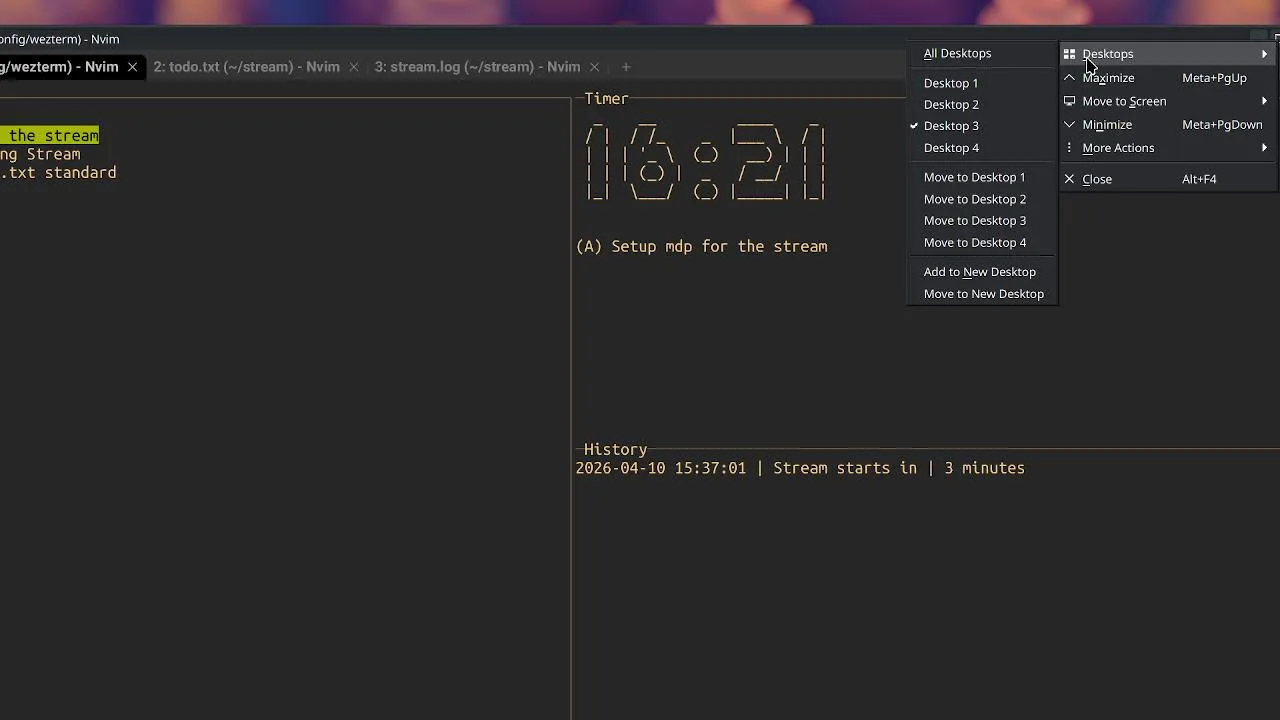Image resolution: width=1280 pixels, height=720 pixels.
Task: Select Desktop 1 in the submenu
Action: pyautogui.click(x=981, y=83)
